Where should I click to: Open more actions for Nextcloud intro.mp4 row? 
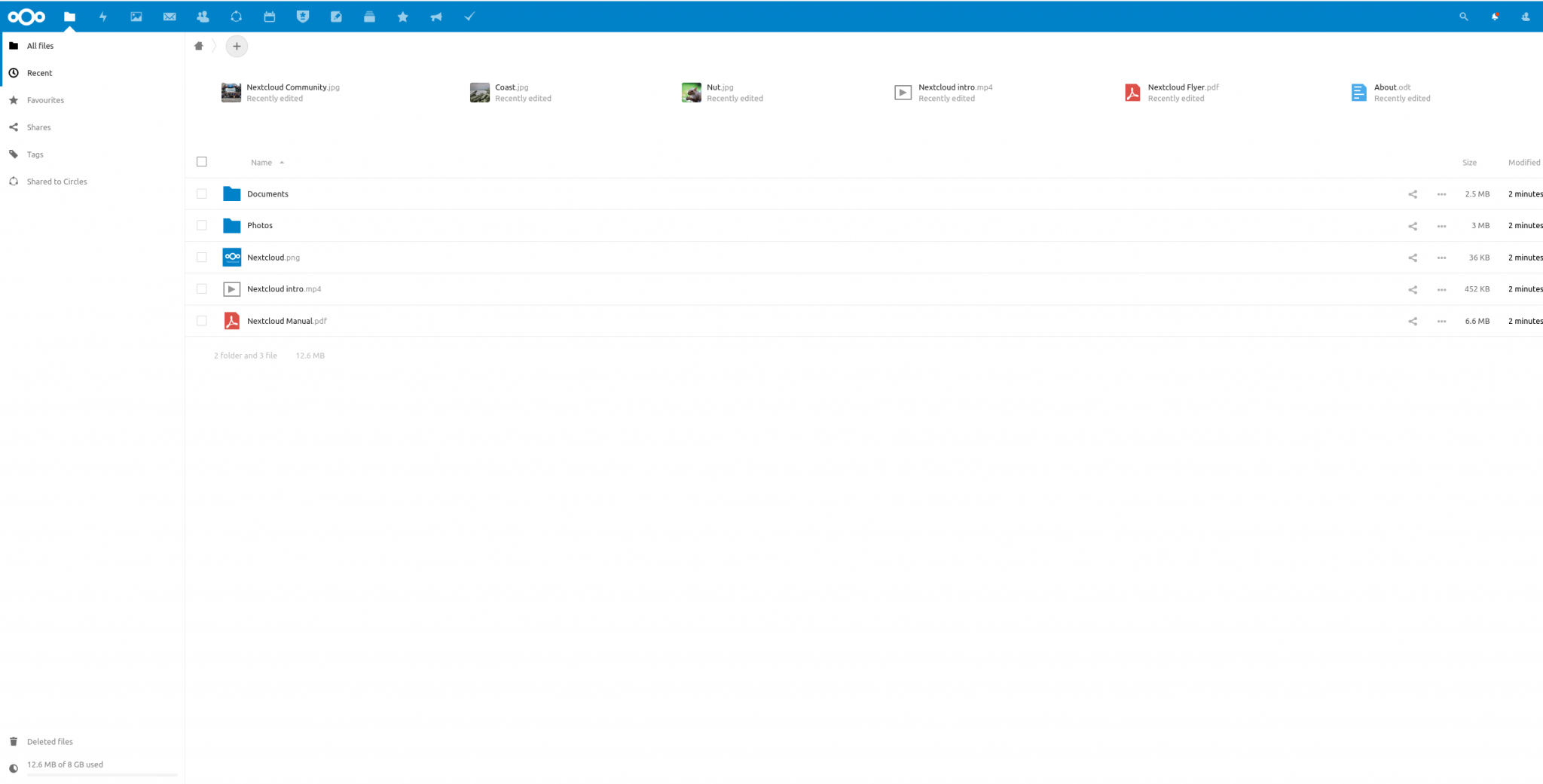pos(1441,289)
